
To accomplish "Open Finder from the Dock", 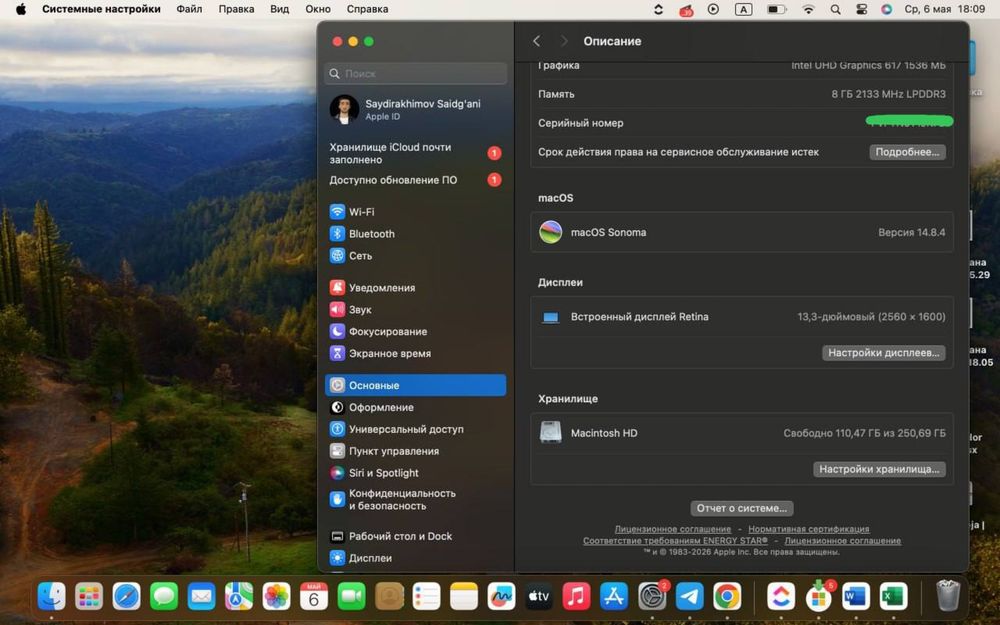I will (51, 597).
